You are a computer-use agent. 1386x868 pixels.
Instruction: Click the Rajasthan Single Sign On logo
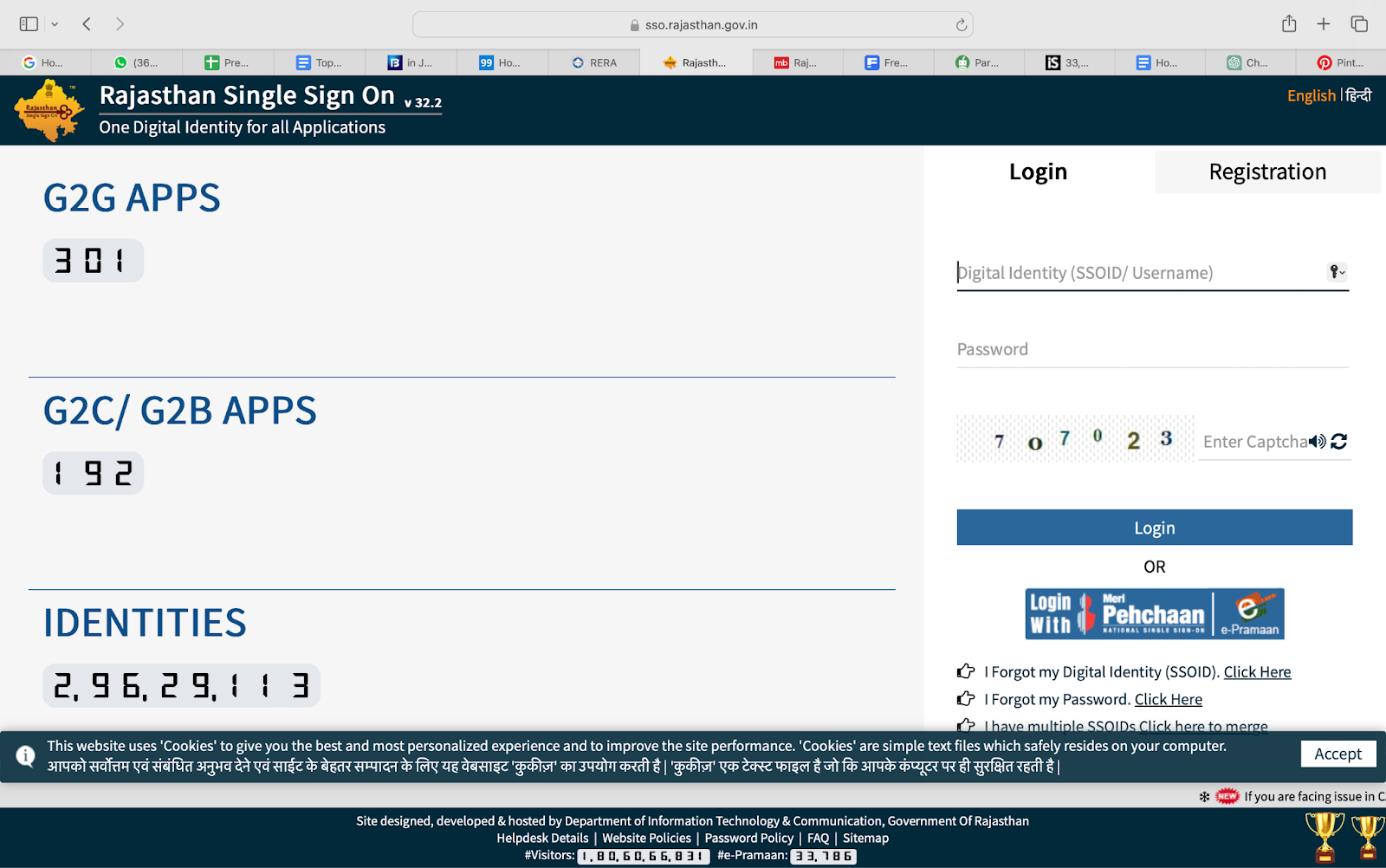[x=49, y=110]
